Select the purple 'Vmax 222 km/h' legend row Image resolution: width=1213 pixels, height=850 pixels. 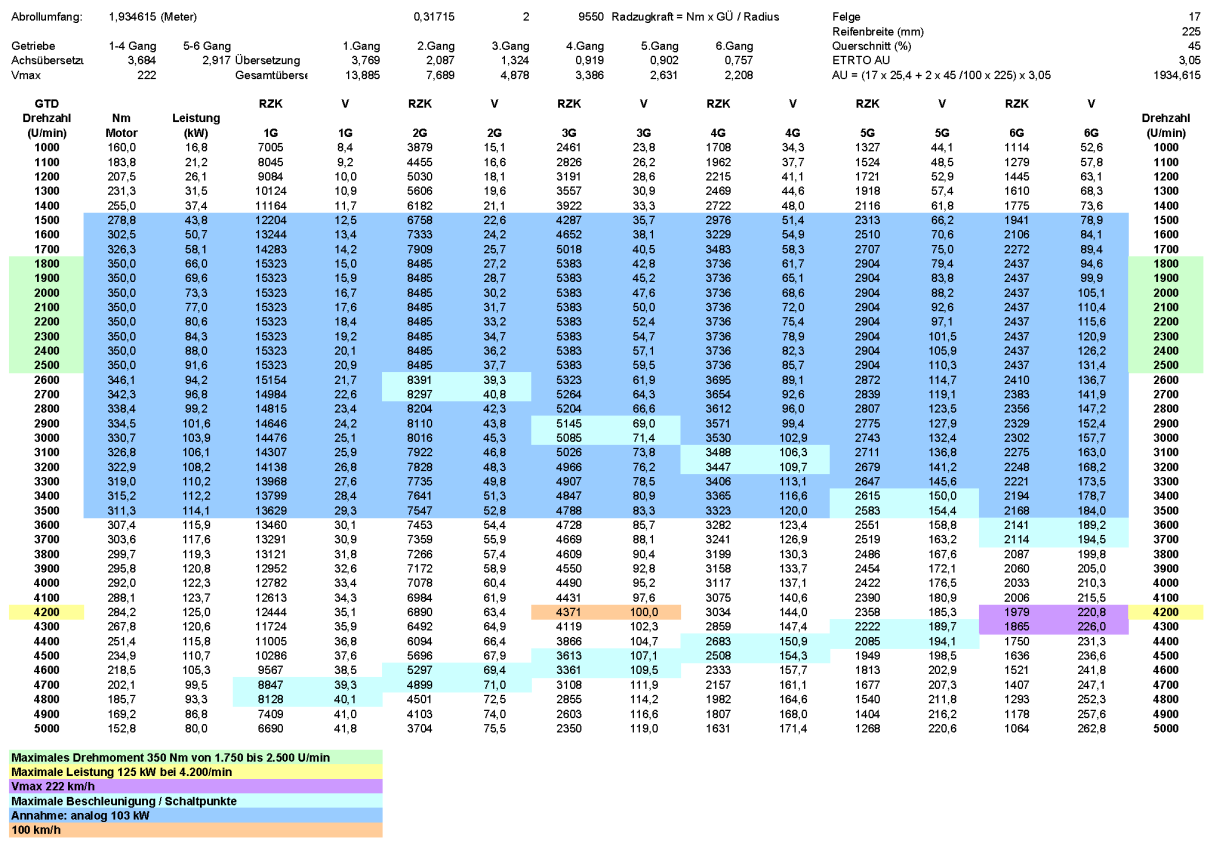click(196, 786)
